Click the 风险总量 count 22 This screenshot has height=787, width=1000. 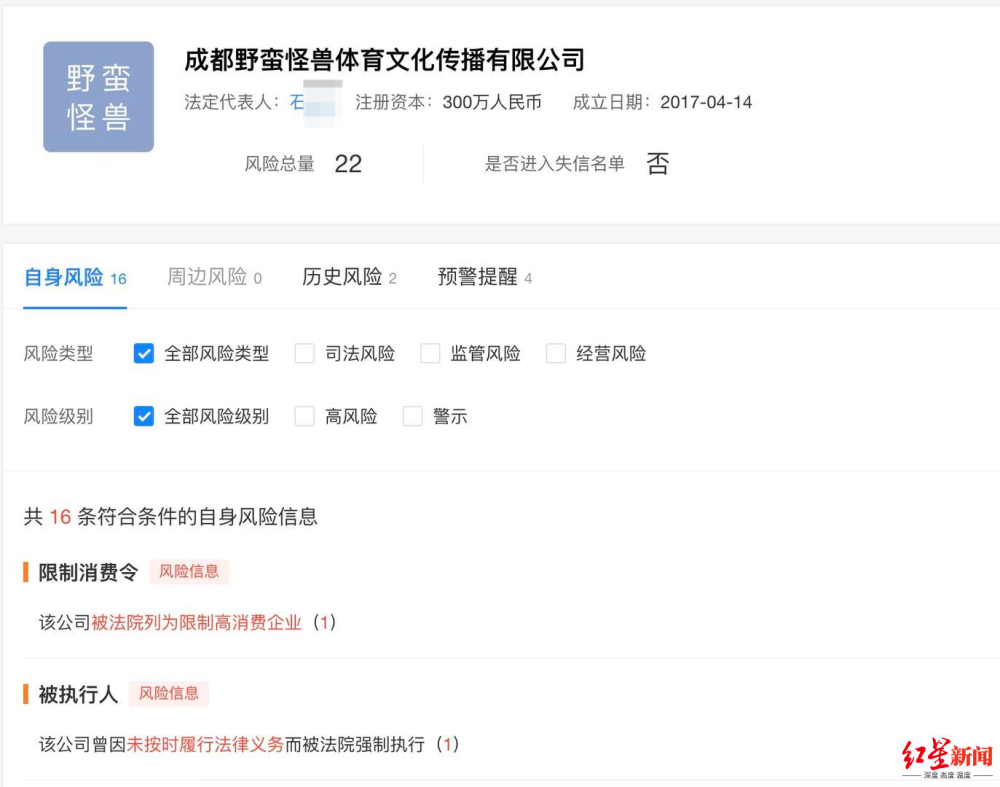point(348,164)
